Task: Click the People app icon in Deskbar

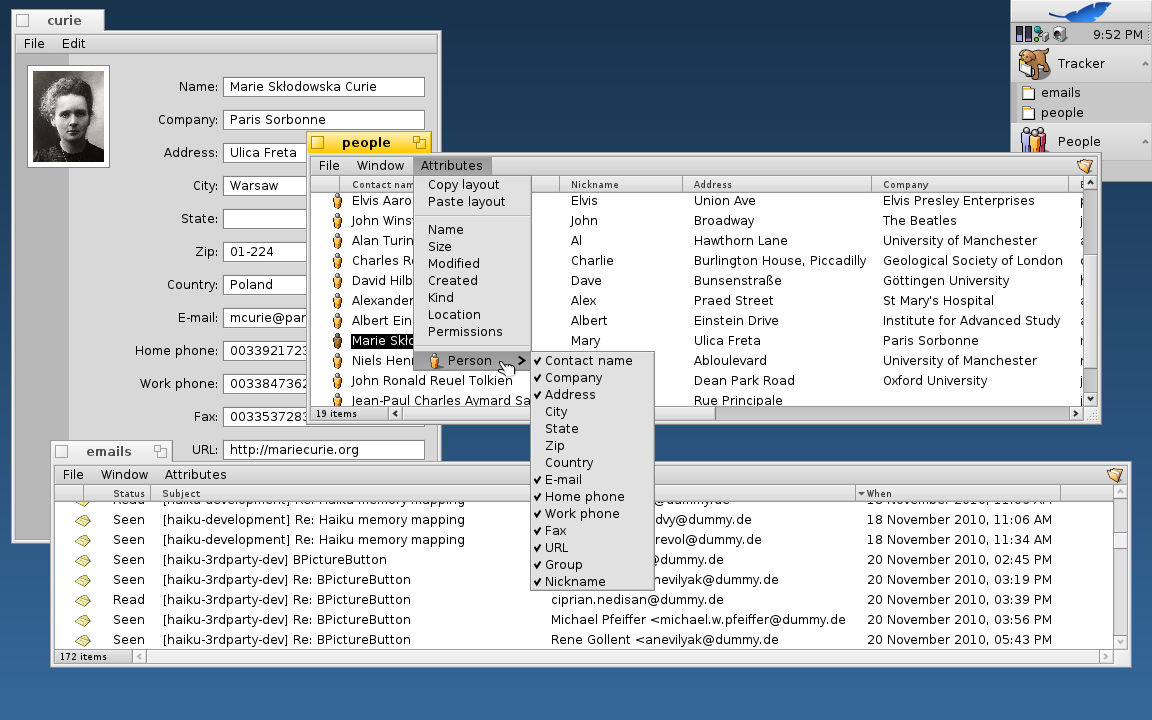Action: 1034,141
